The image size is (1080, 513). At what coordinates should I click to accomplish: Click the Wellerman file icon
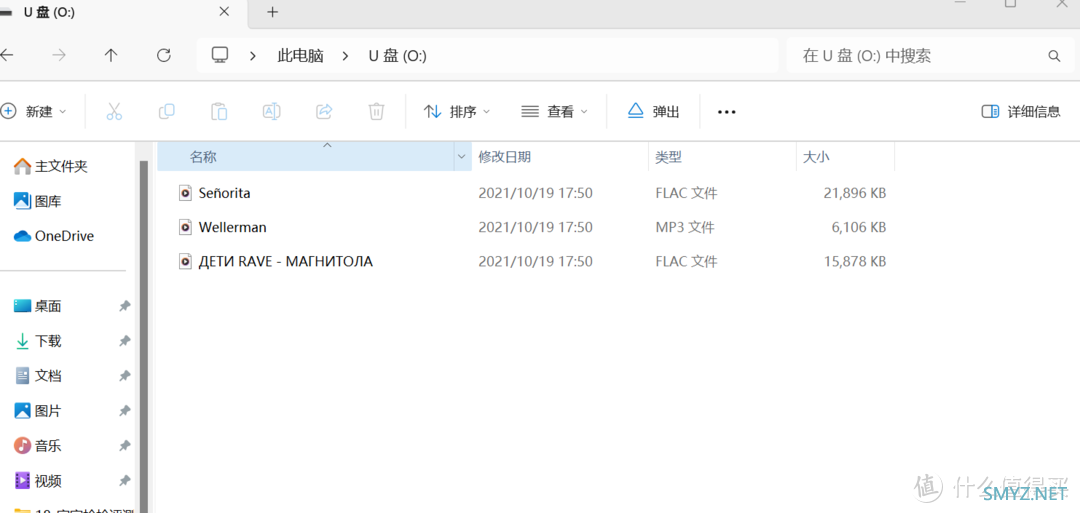click(185, 227)
